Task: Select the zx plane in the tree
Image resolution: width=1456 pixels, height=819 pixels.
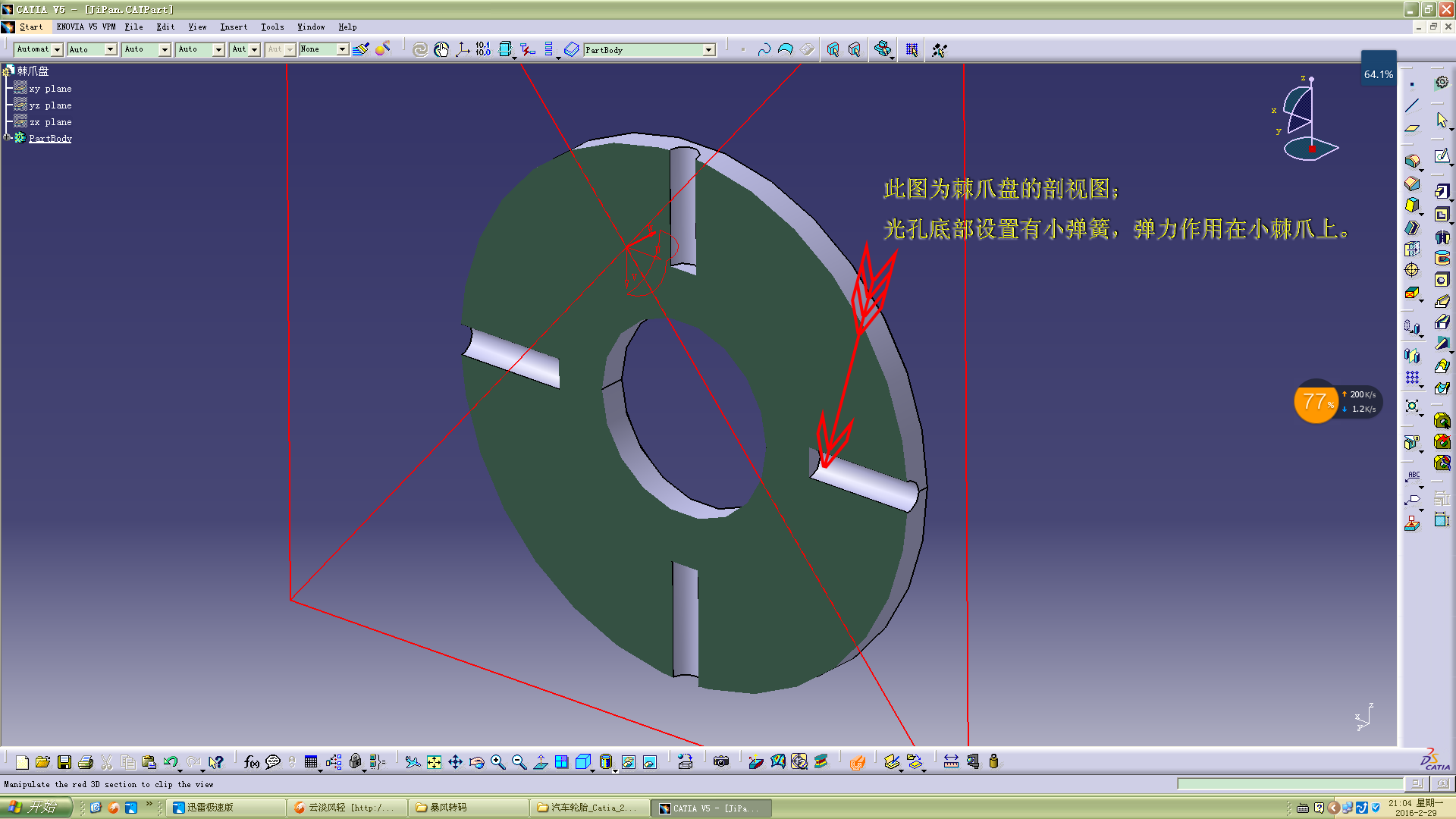Action: pyautogui.click(x=50, y=122)
